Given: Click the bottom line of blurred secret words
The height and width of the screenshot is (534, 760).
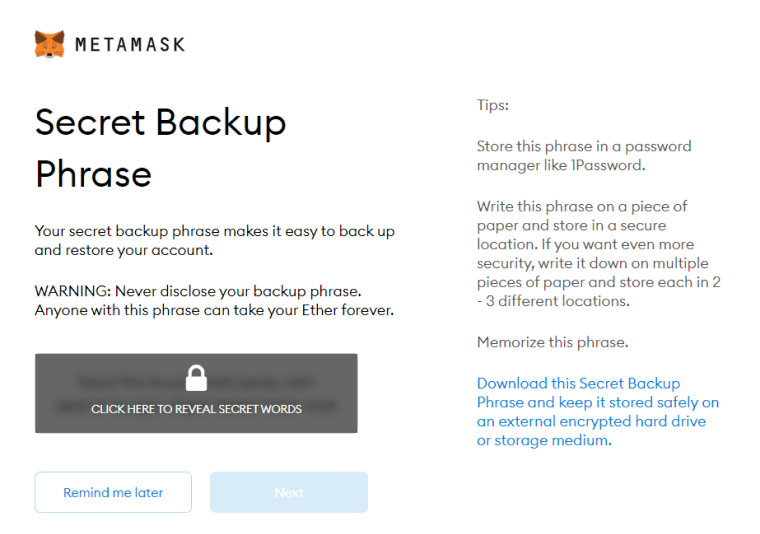Looking at the screenshot, I should [x=196, y=405].
